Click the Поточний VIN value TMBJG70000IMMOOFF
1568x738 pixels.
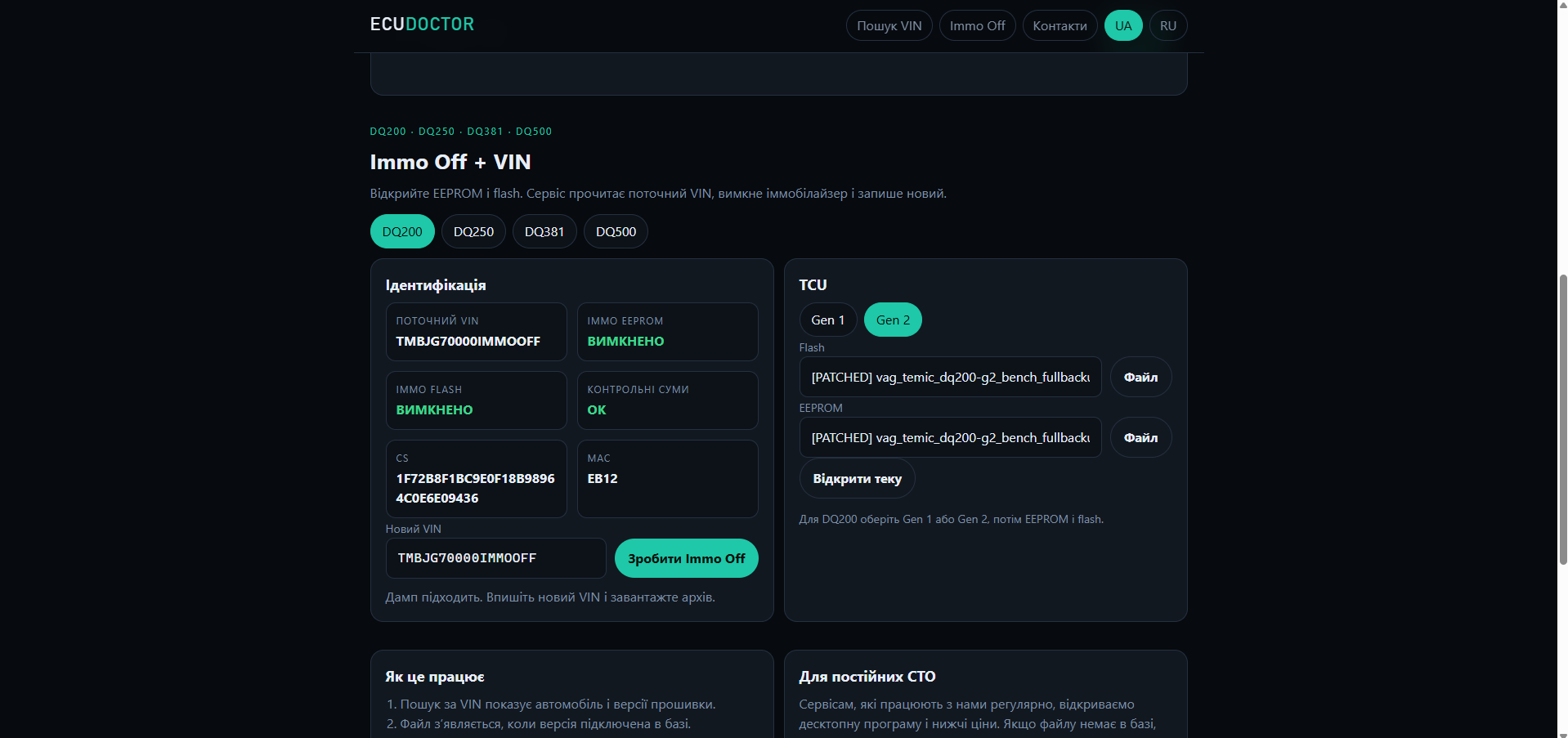pyautogui.click(x=468, y=341)
